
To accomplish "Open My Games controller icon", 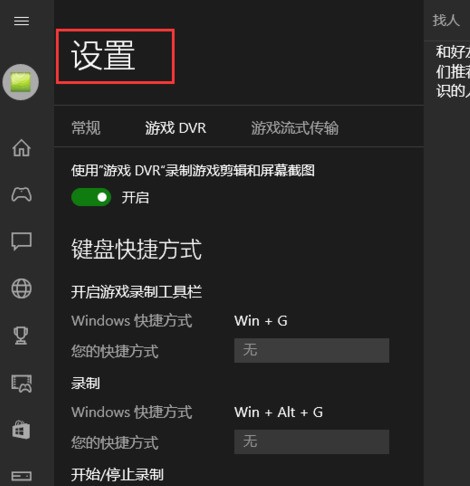I will click(x=21, y=194).
